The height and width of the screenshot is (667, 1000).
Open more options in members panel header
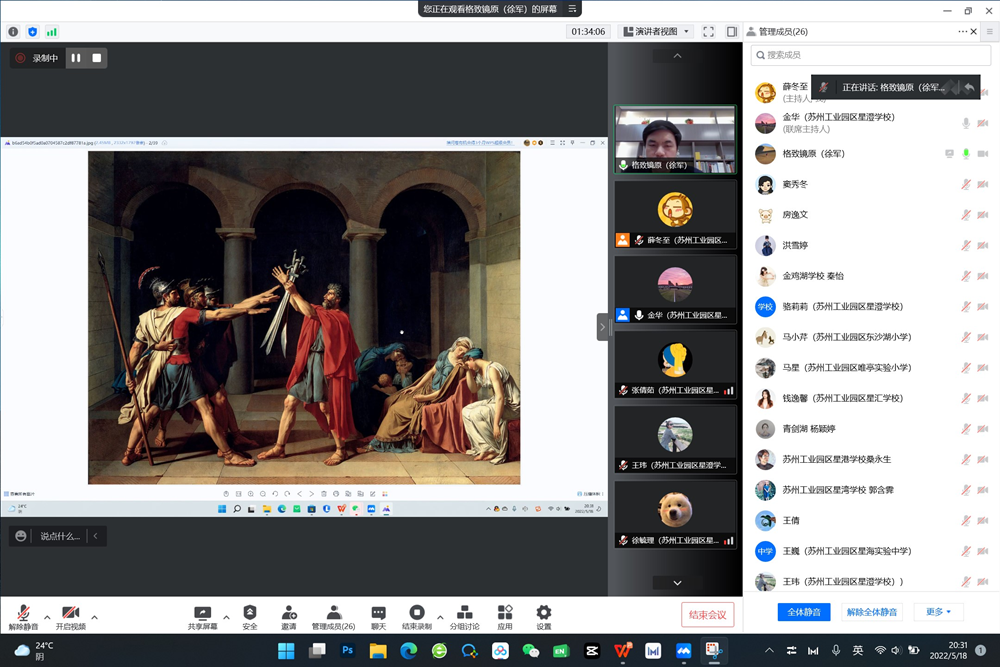[962, 31]
